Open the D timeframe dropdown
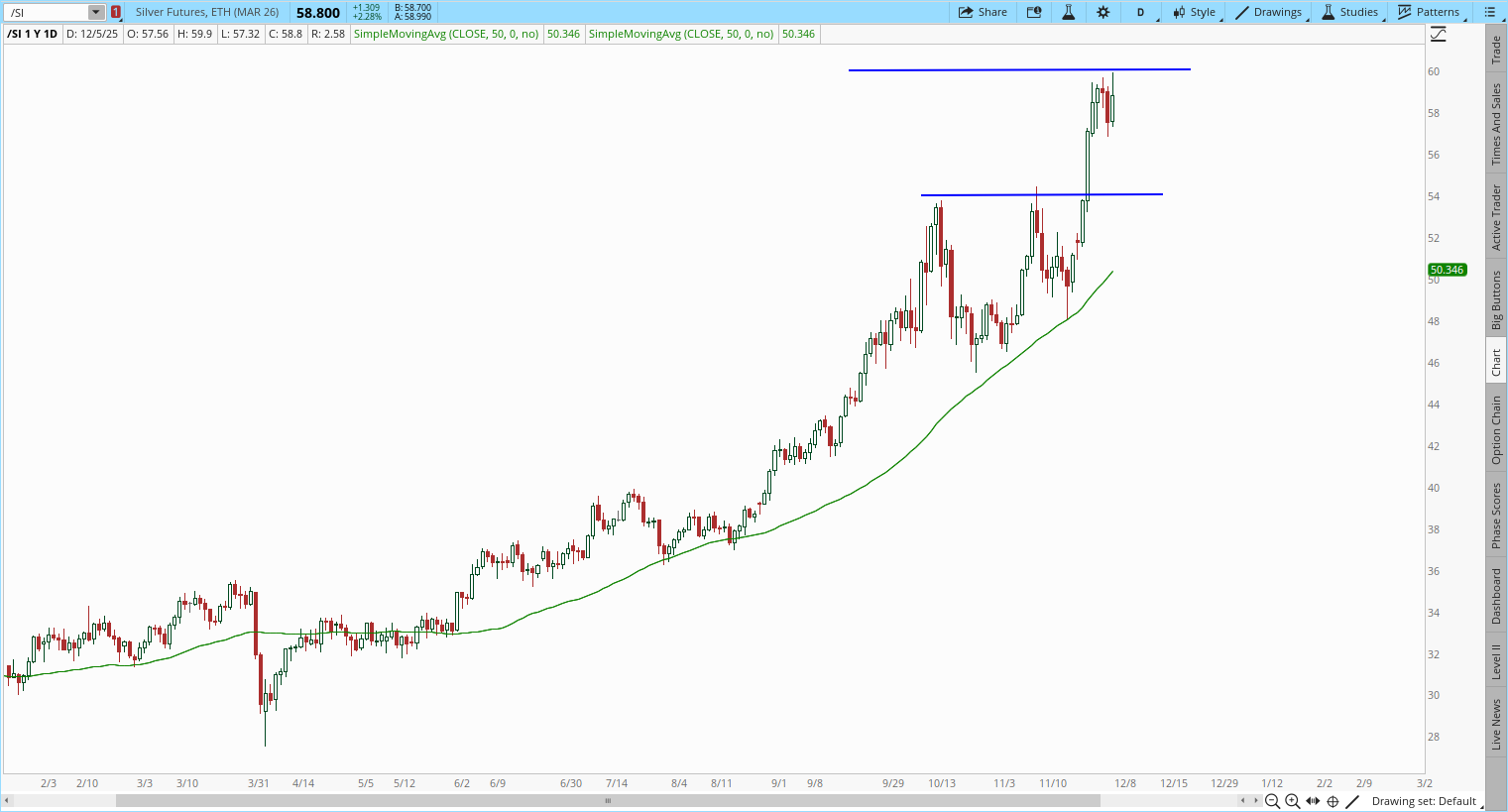The image size is (1508, 812). point(1141,12)
